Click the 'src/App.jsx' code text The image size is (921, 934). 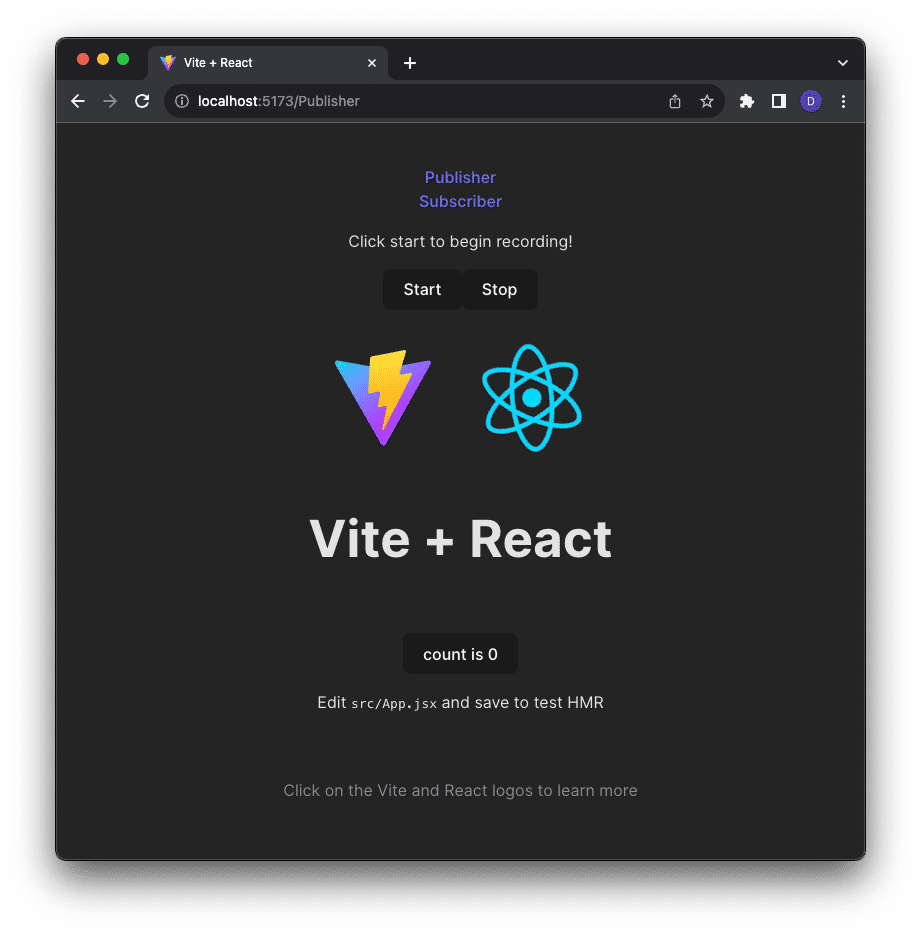coord(394,703)
